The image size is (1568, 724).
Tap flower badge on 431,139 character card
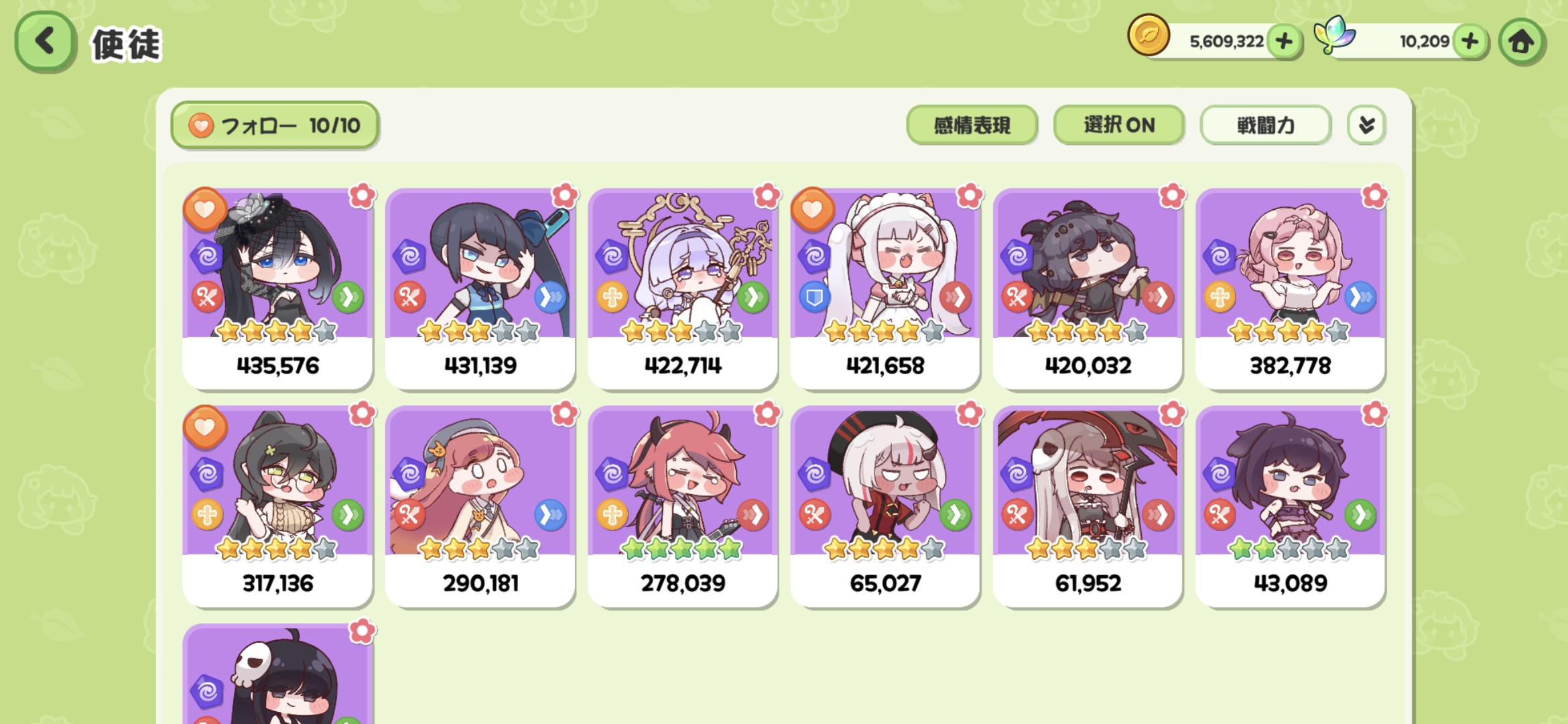[565, 196]
